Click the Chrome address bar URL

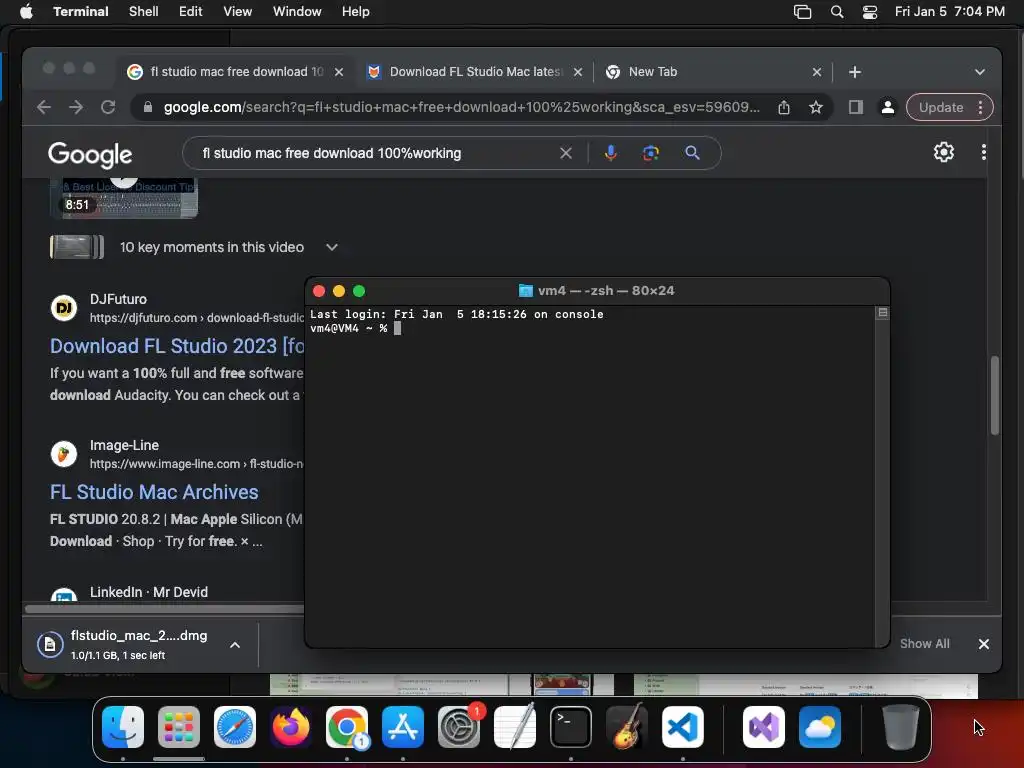[461, 107]
